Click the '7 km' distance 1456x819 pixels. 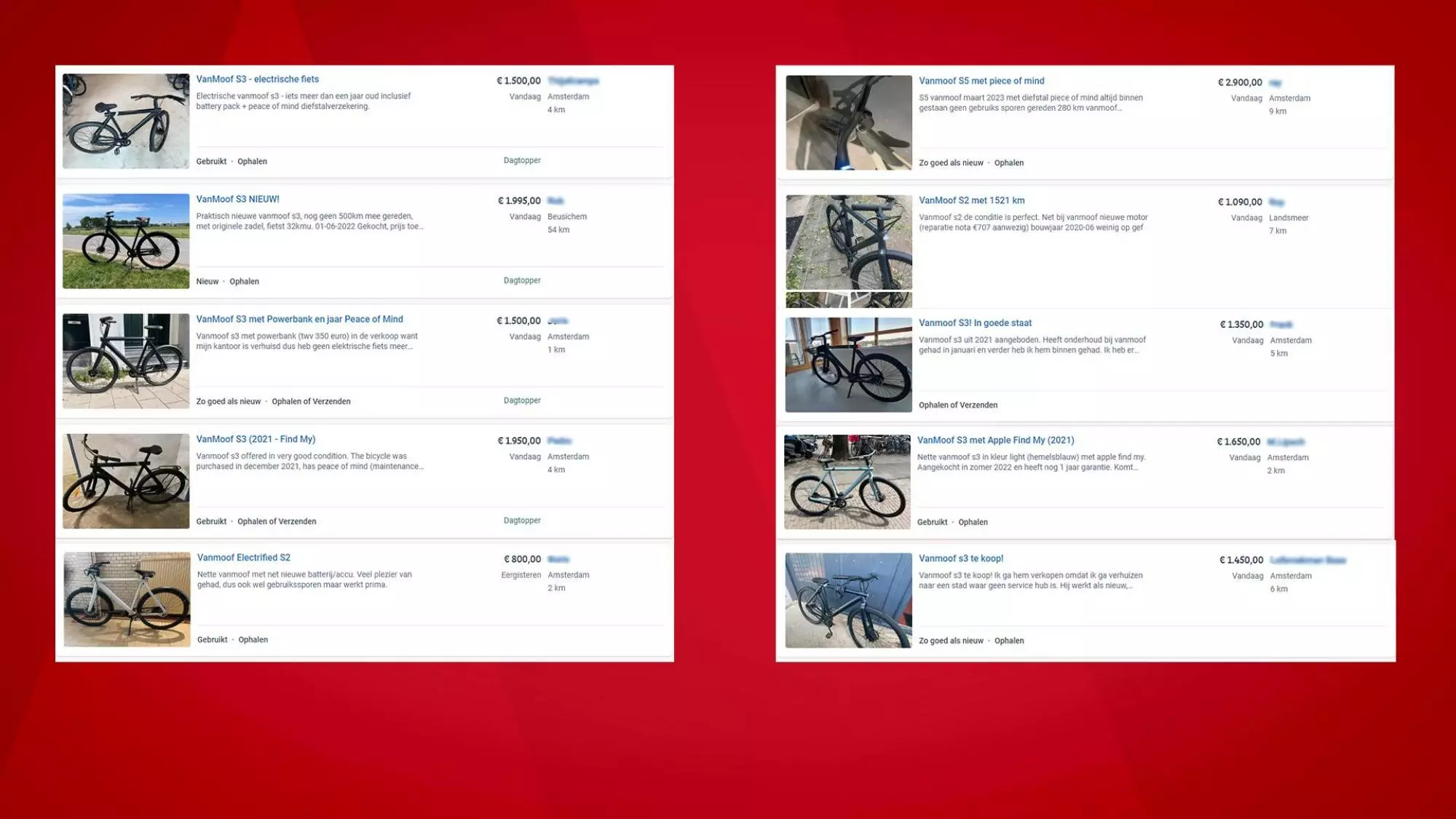pos(1278,231)
